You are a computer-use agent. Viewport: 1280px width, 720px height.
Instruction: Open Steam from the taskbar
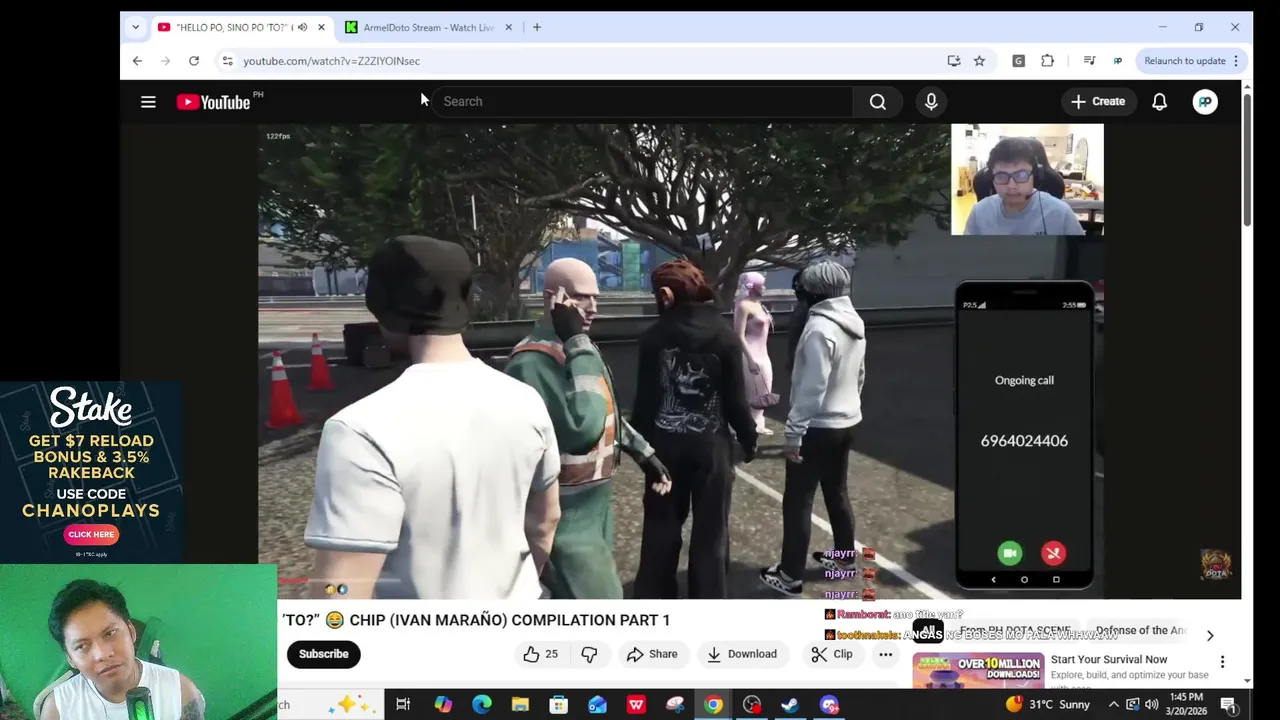tap(790, 705)
